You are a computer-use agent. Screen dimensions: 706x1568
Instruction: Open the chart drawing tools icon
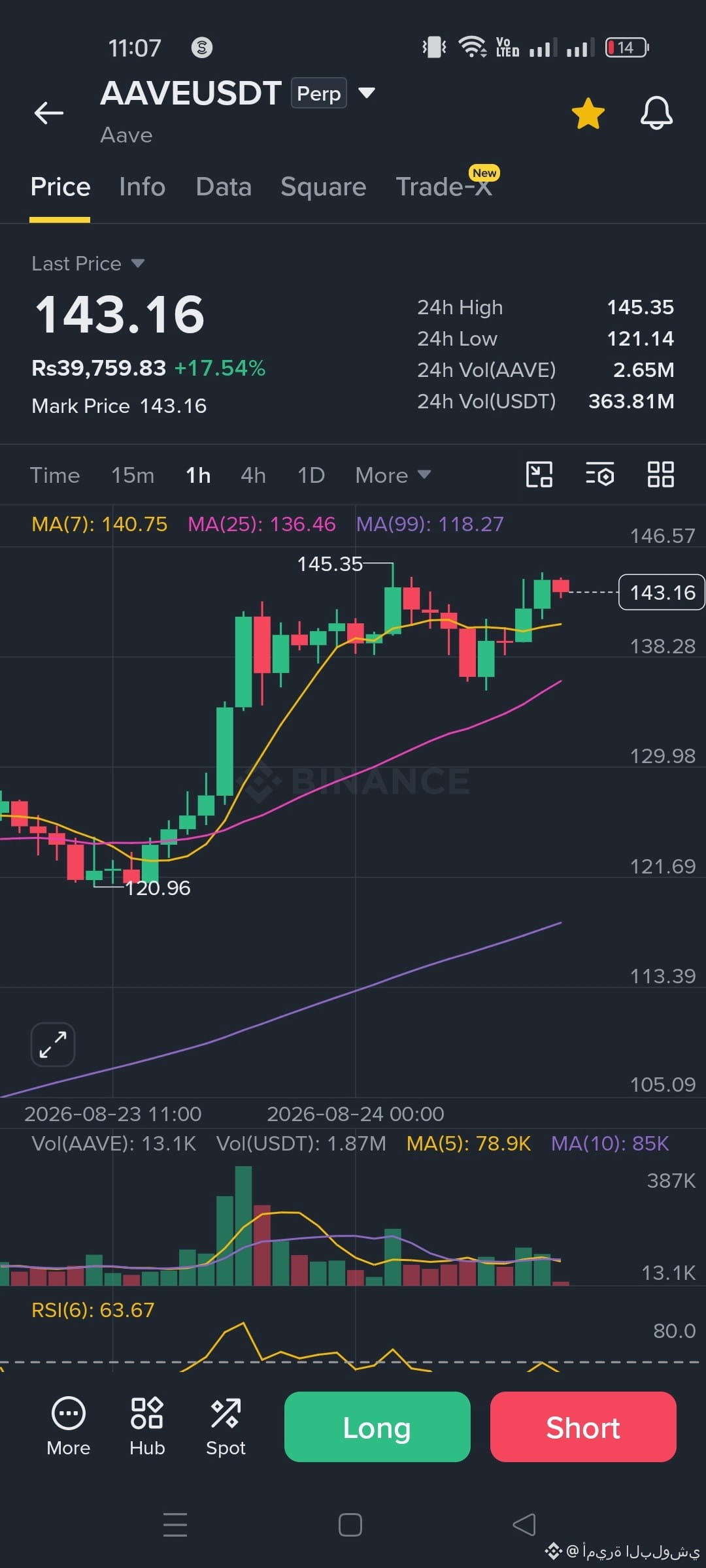click(539, 474)
